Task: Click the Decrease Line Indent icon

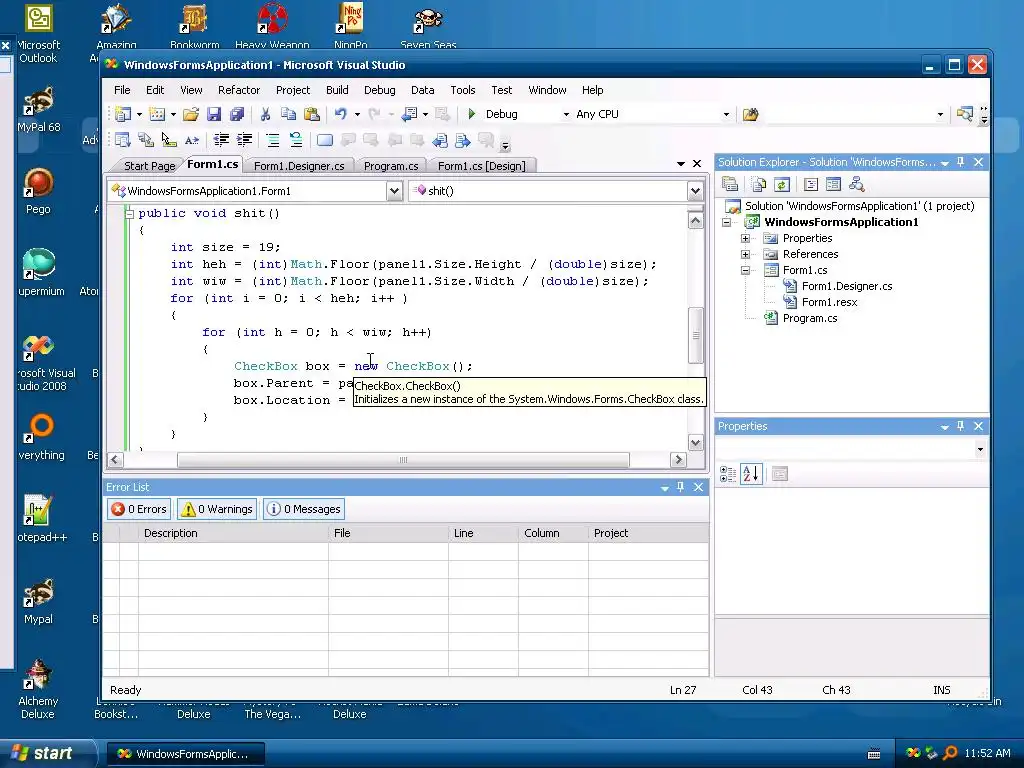Action: 221,140
